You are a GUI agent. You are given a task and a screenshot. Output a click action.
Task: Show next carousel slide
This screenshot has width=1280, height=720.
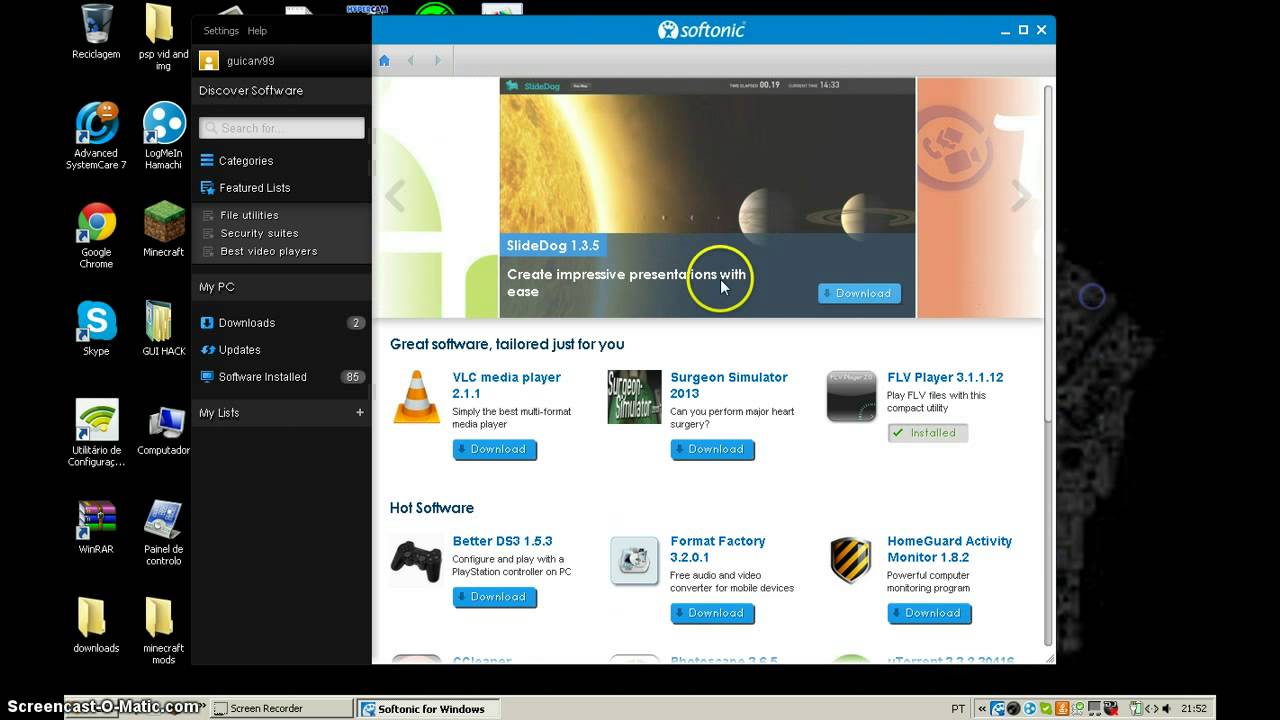(1021, 197)
